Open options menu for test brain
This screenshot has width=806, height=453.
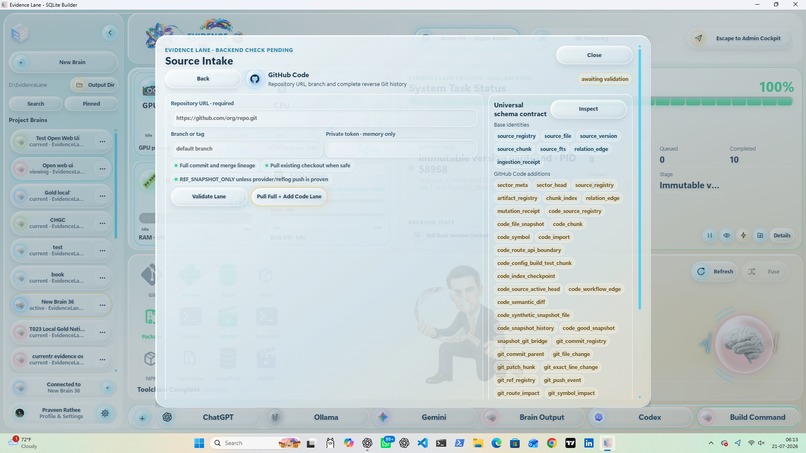click(102, 250)
